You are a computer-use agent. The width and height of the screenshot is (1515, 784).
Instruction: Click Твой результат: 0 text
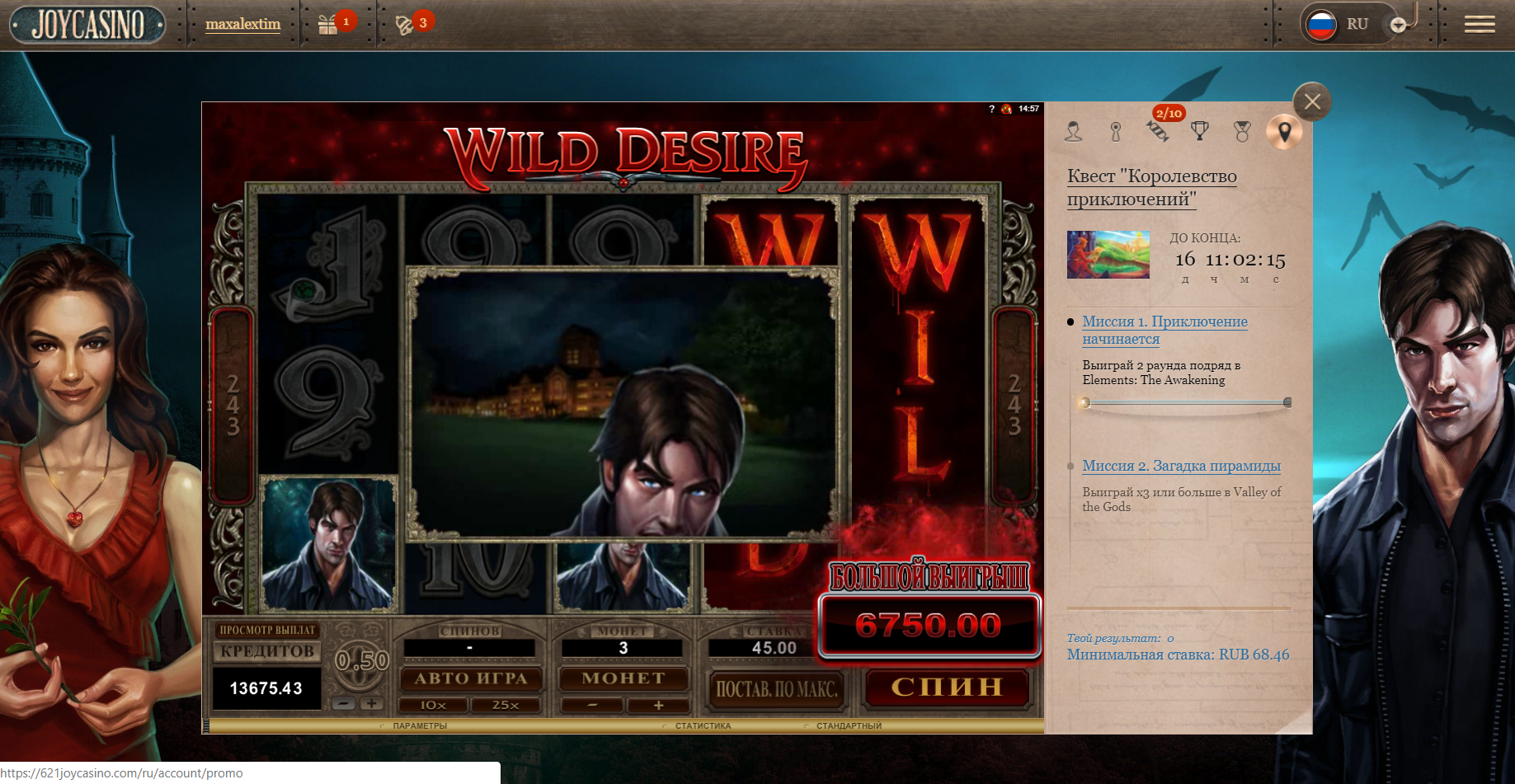point(1120,638)
